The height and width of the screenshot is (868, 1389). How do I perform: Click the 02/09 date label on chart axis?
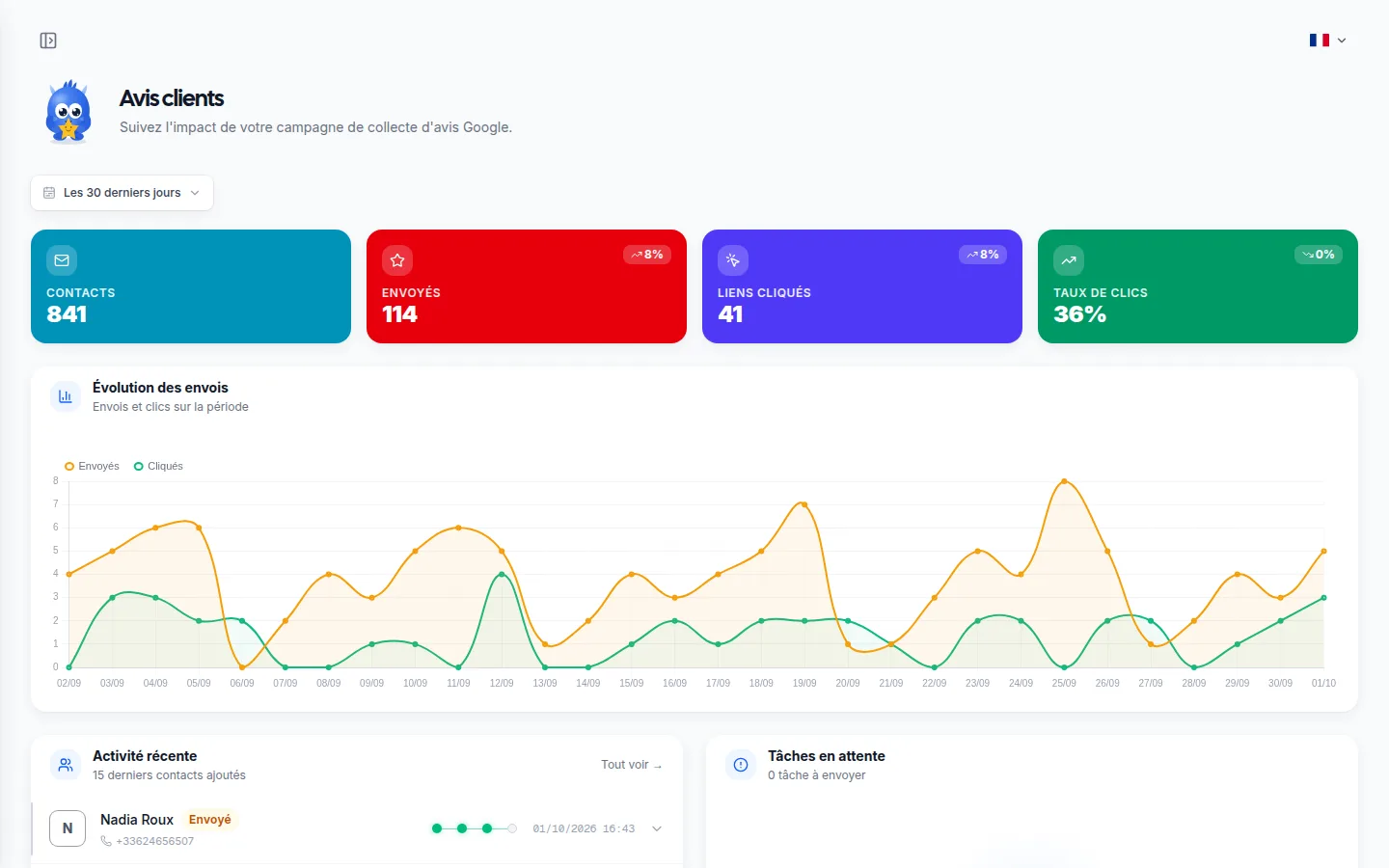pyautogui.click(x=68, y=683)
